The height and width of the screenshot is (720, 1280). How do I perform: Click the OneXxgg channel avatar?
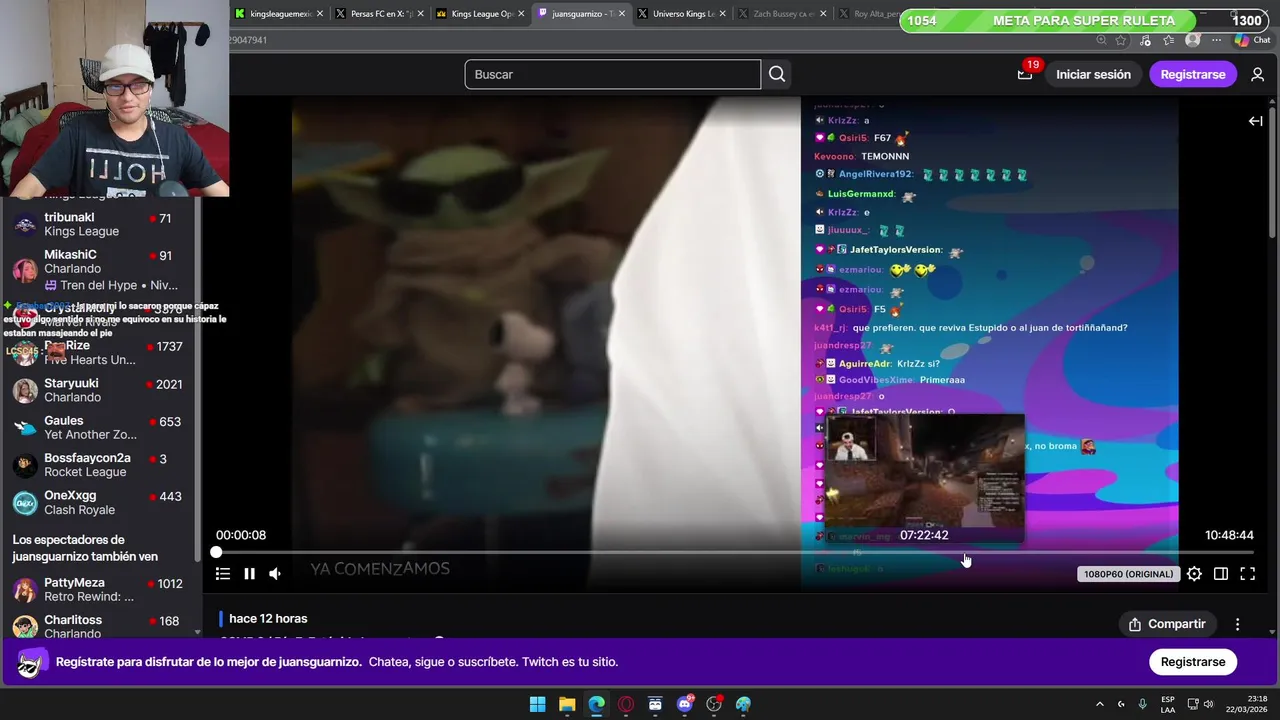(25, 503)
